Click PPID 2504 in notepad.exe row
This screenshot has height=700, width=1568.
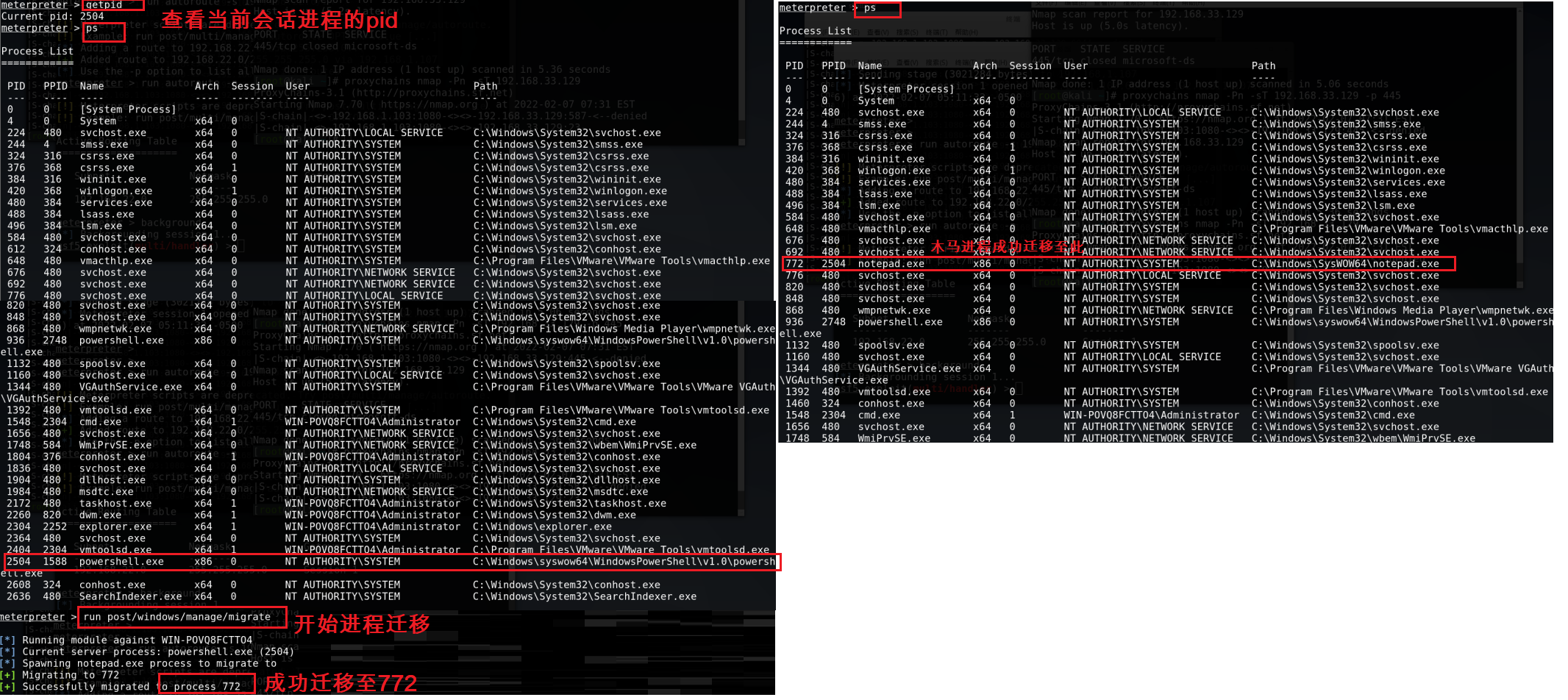tap(833, 264)
